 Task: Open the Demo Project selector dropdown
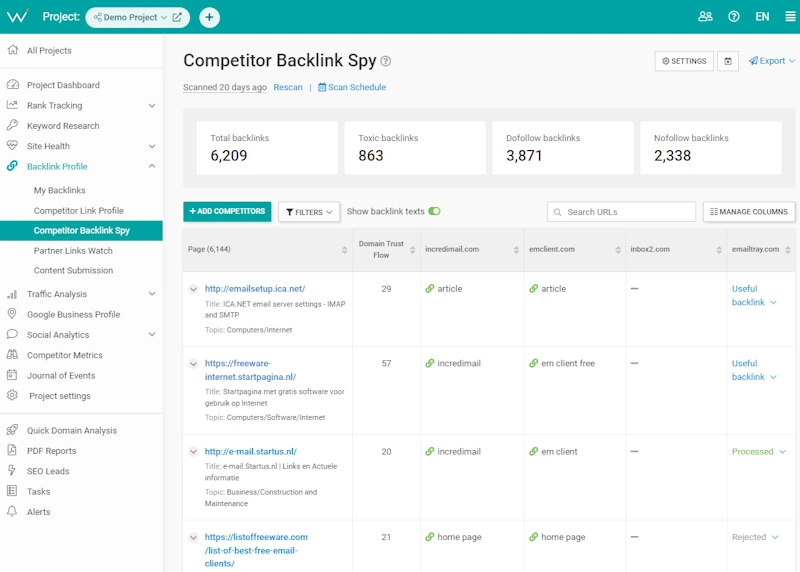[130, 17]
